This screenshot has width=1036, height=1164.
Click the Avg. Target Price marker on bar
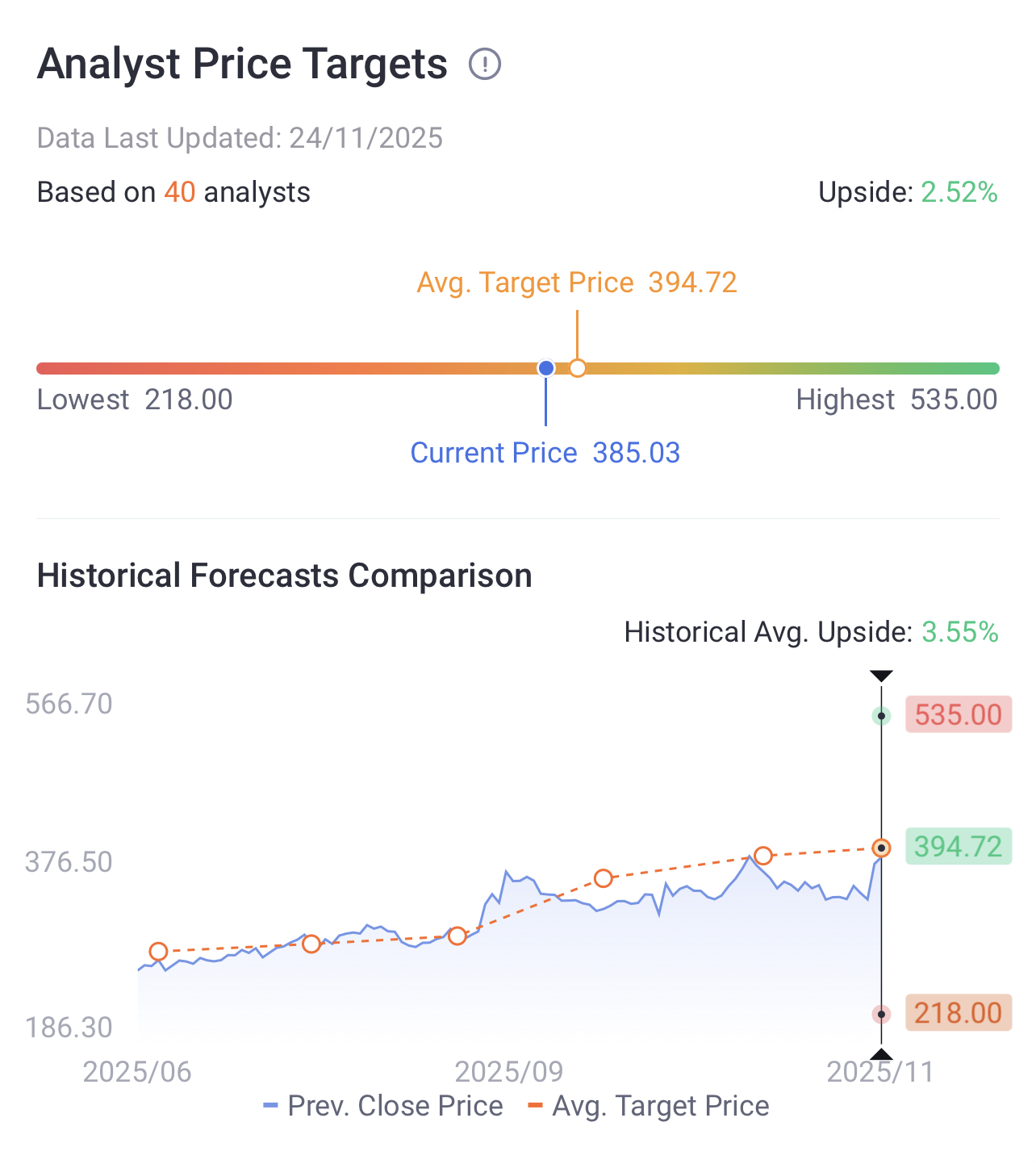coord(578,369)
